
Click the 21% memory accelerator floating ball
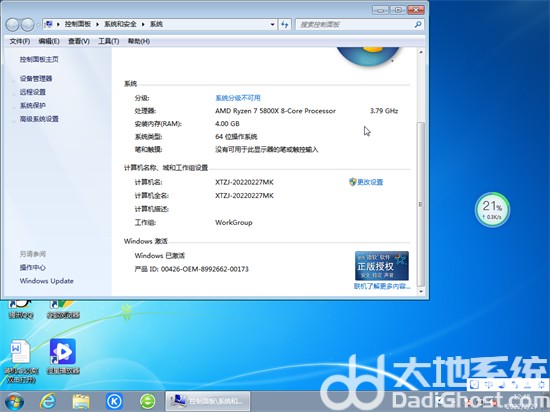coord(492,209)
